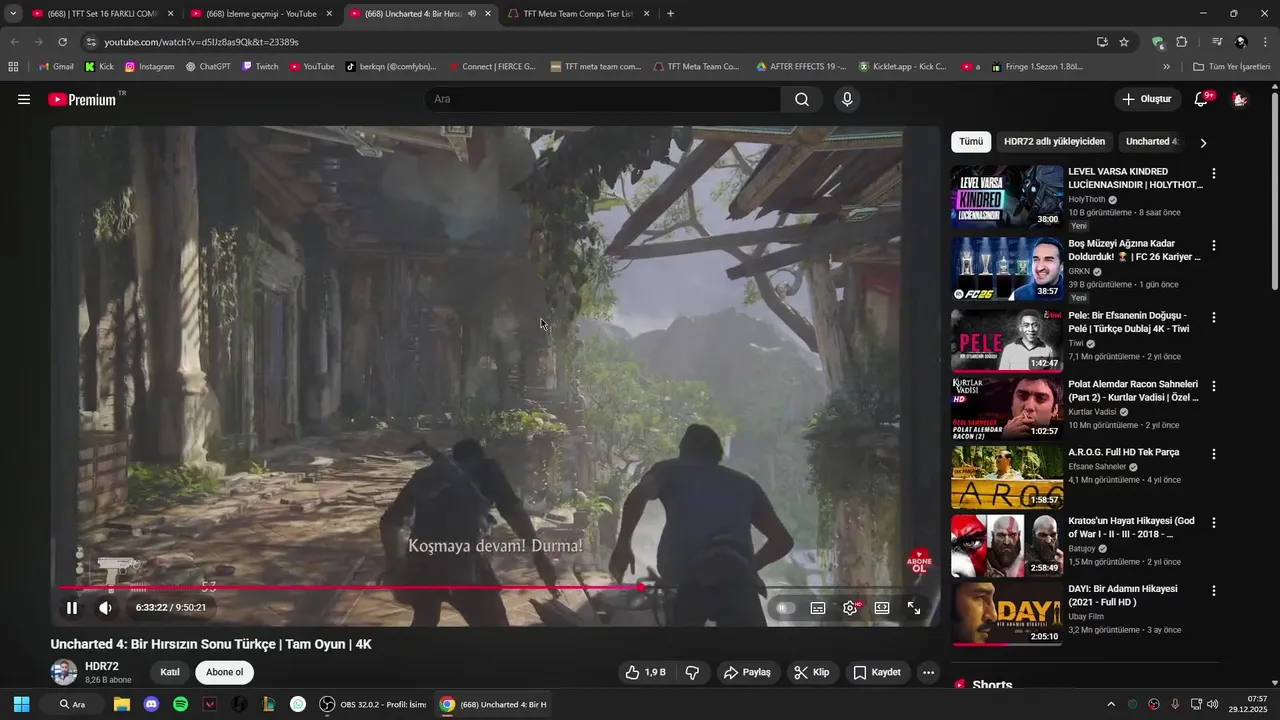1280x720 pixels.
Task: Dislike the video with thumbs down
Action: (692, 672)
